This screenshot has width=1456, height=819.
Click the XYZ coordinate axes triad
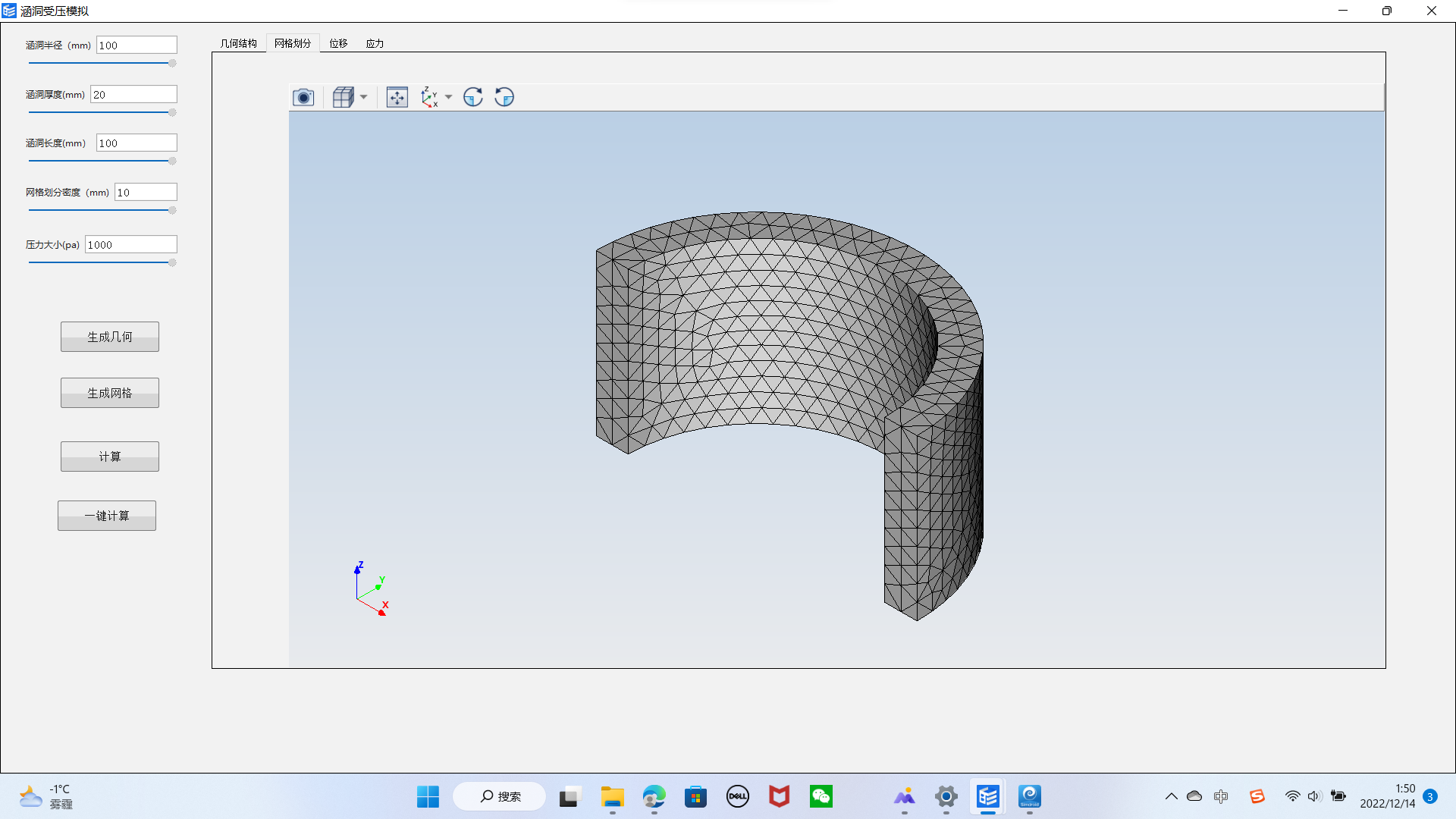pos(371,588)
